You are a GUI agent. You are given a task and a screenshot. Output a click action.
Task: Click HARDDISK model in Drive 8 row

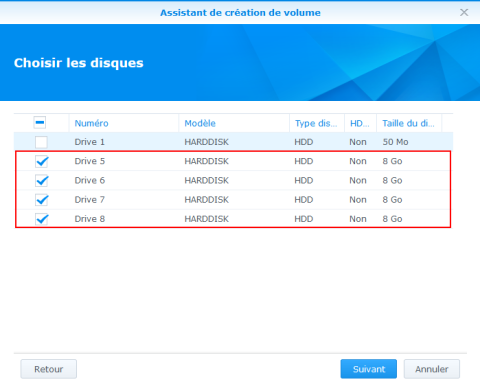click(x=207, y=219)
